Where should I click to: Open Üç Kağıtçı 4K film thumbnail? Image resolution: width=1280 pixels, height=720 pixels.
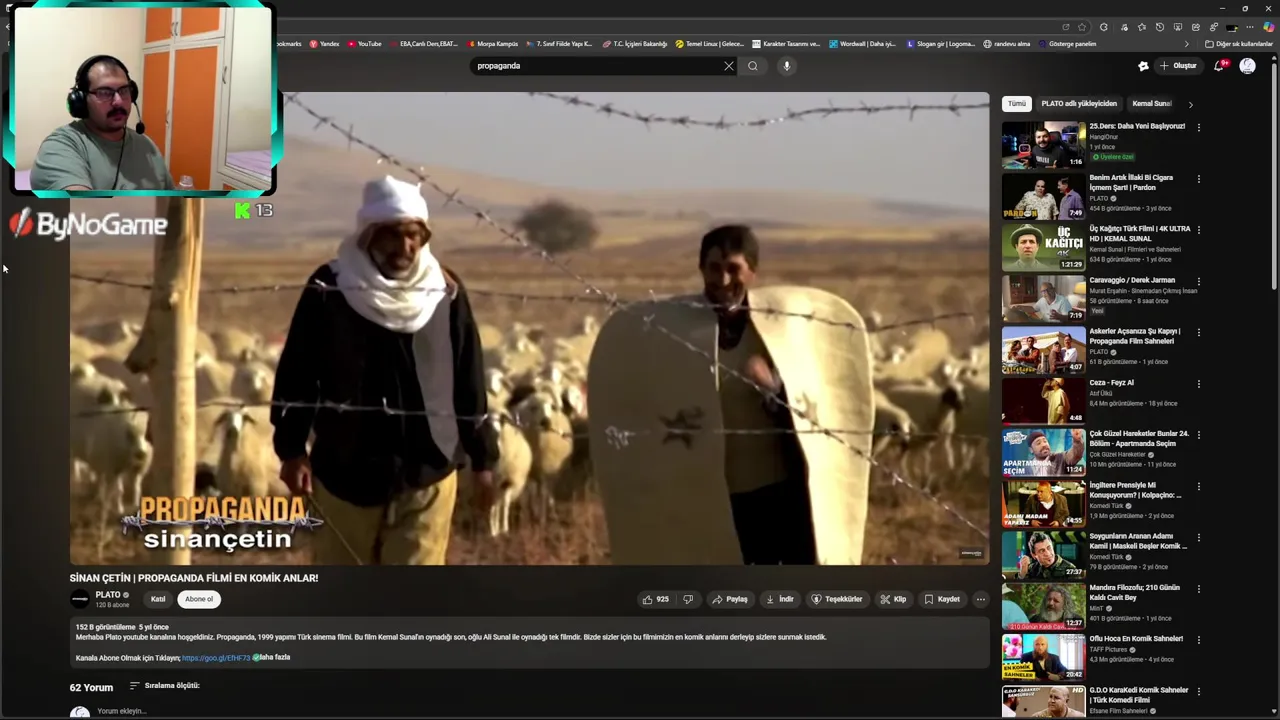(1043, 247)
